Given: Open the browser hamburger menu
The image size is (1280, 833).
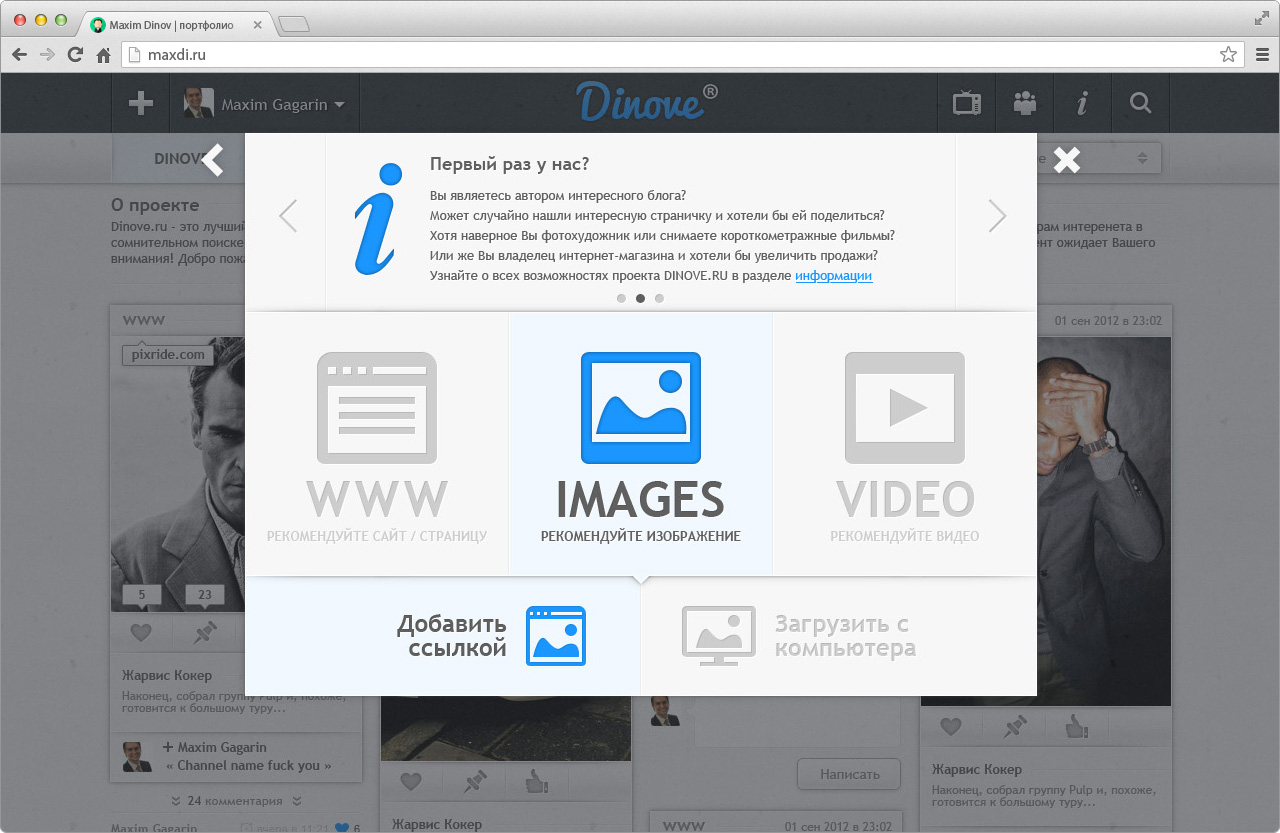Looking at the screenshot, I should pyautogui.click(x=1262, y=55).
